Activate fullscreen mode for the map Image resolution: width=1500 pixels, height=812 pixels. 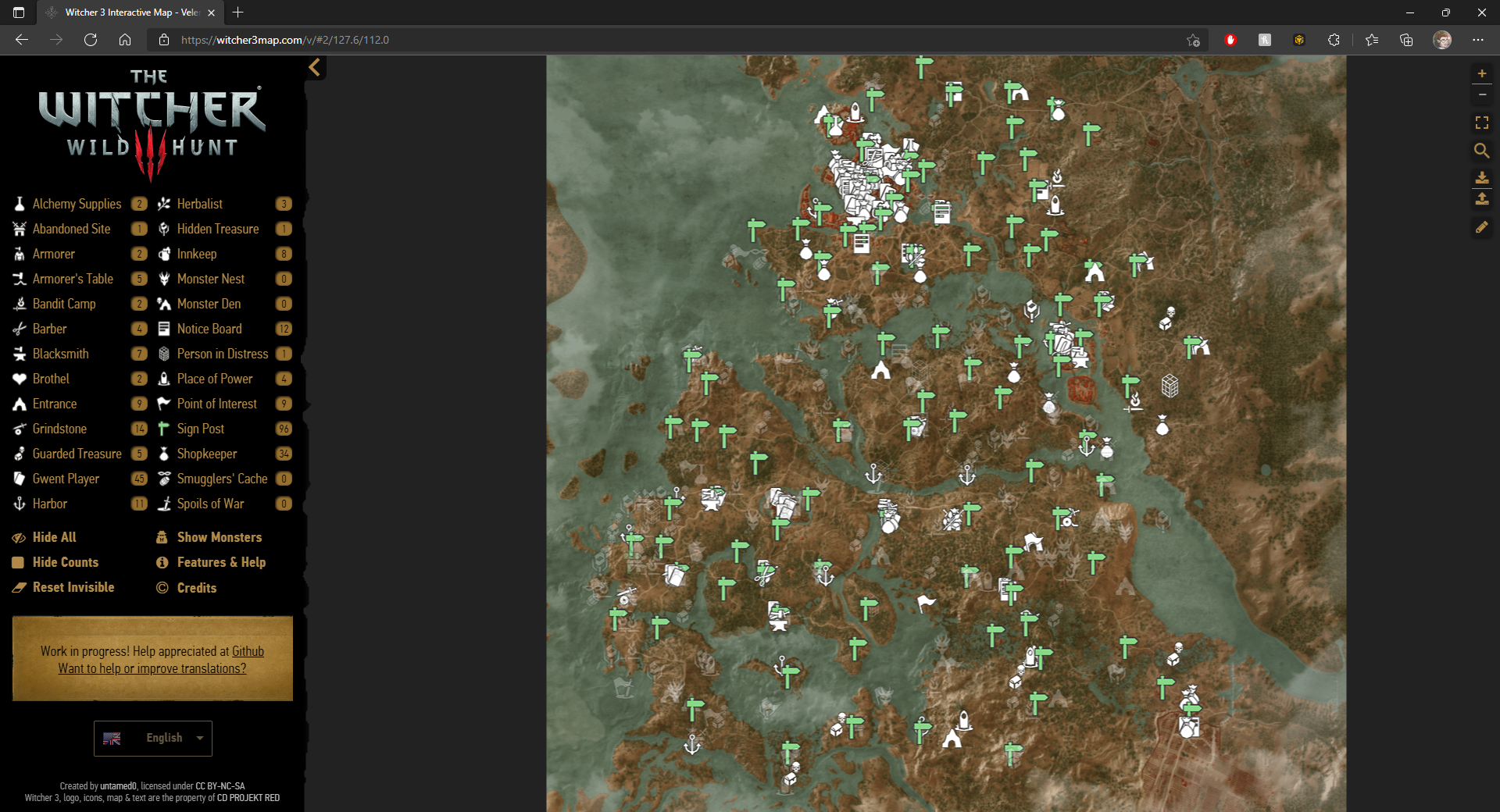click(1482, 123)
